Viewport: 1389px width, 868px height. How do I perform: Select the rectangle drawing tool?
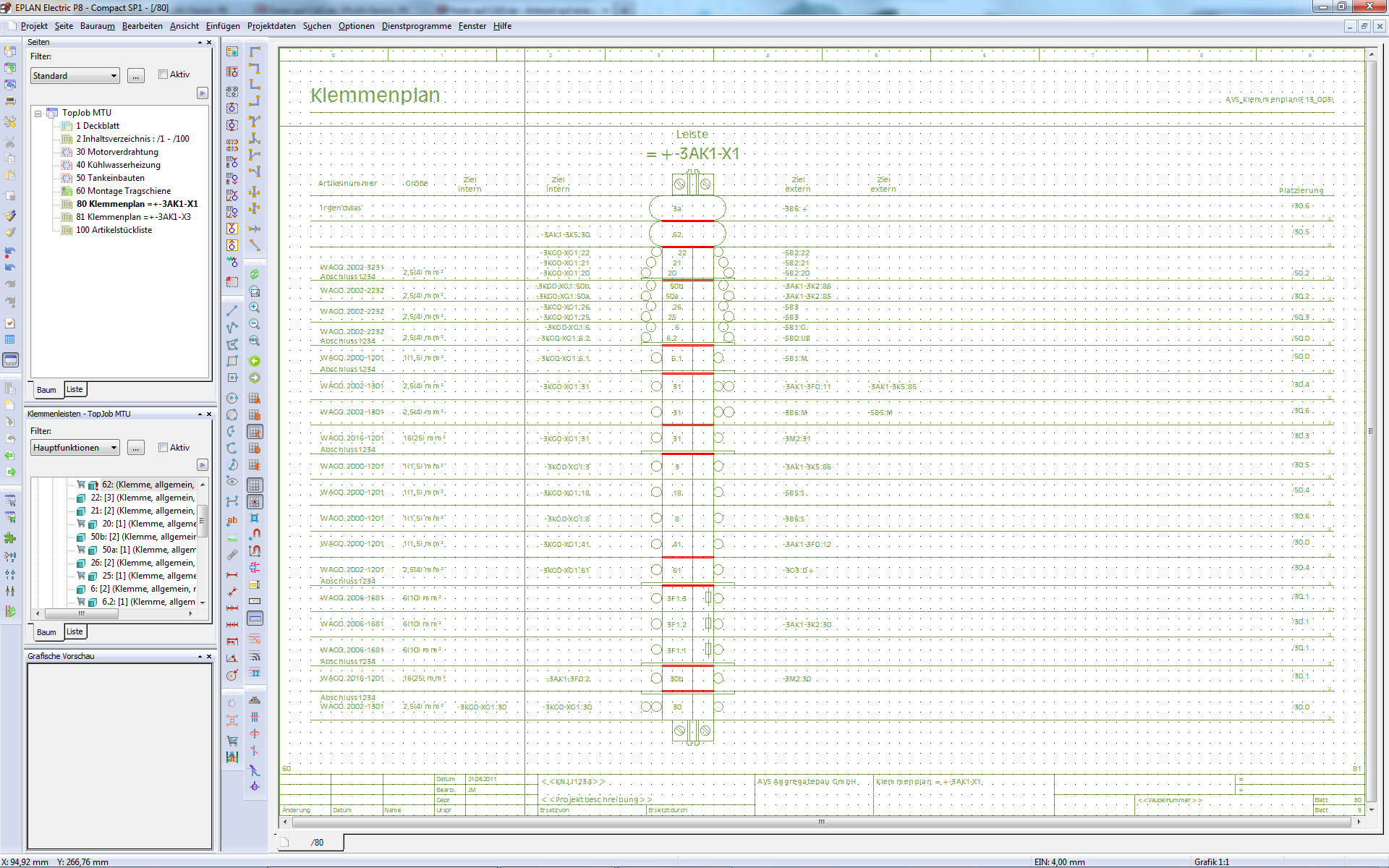click(232, 361)
